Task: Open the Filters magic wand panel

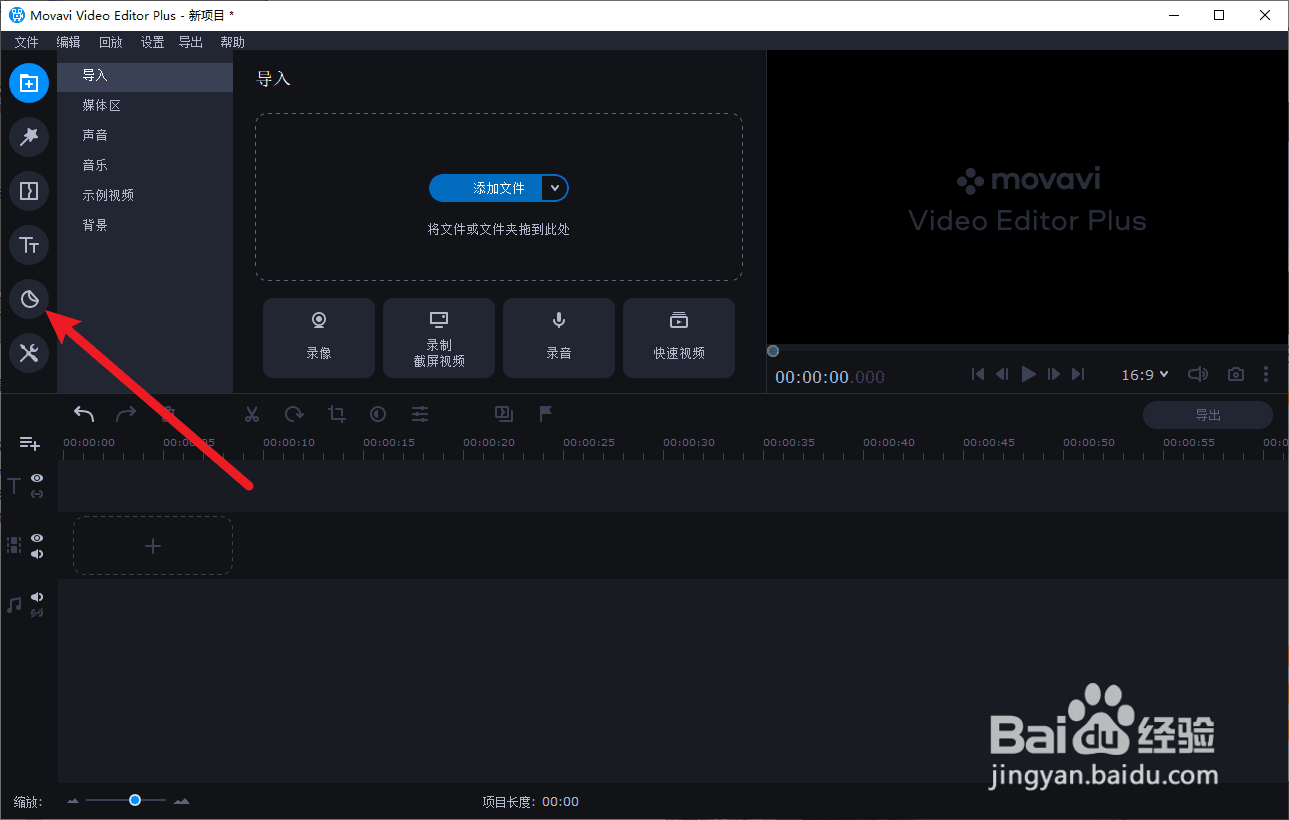Action: pyautogui.click(x=29, y=137)
